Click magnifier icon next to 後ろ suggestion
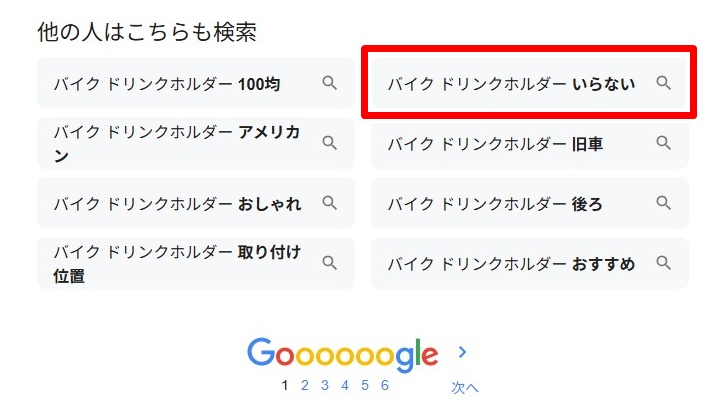722x409 pixels. (663, 203)
